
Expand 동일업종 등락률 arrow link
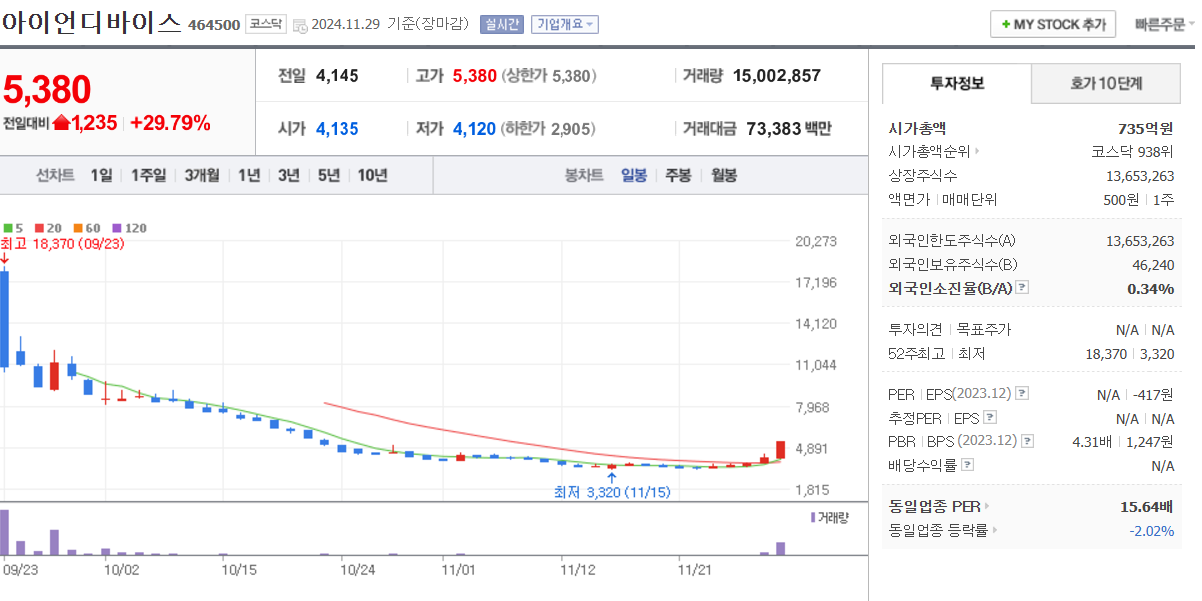[995, 530]
